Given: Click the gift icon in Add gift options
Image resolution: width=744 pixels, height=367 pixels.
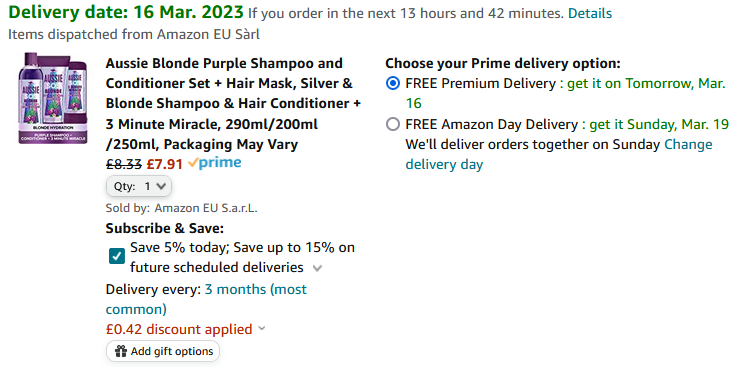Looking at the screenshot, I should tap(121, 351).
